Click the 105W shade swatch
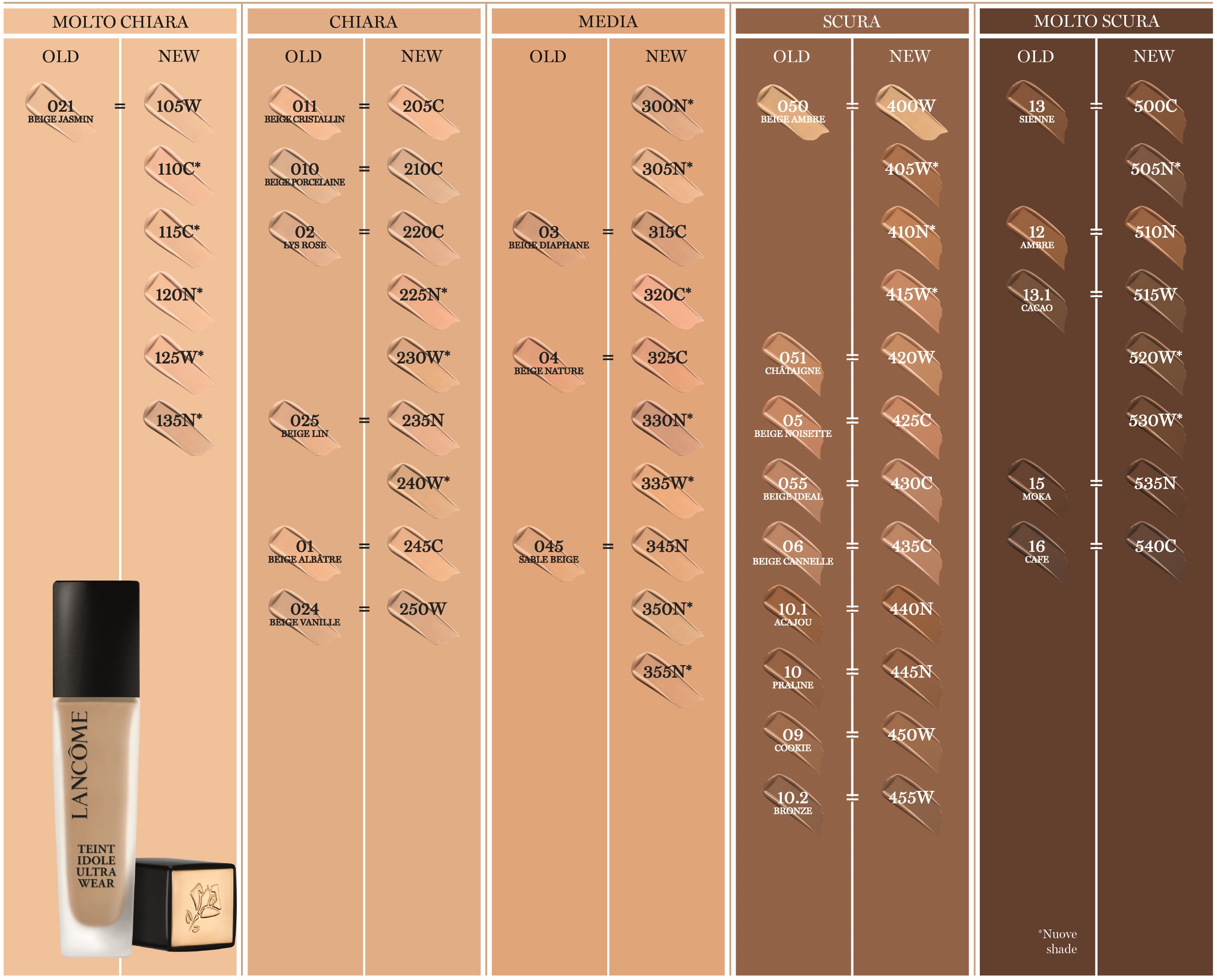Image resolution: width=1217 pixels, height=980 pixels. (179, 112)
